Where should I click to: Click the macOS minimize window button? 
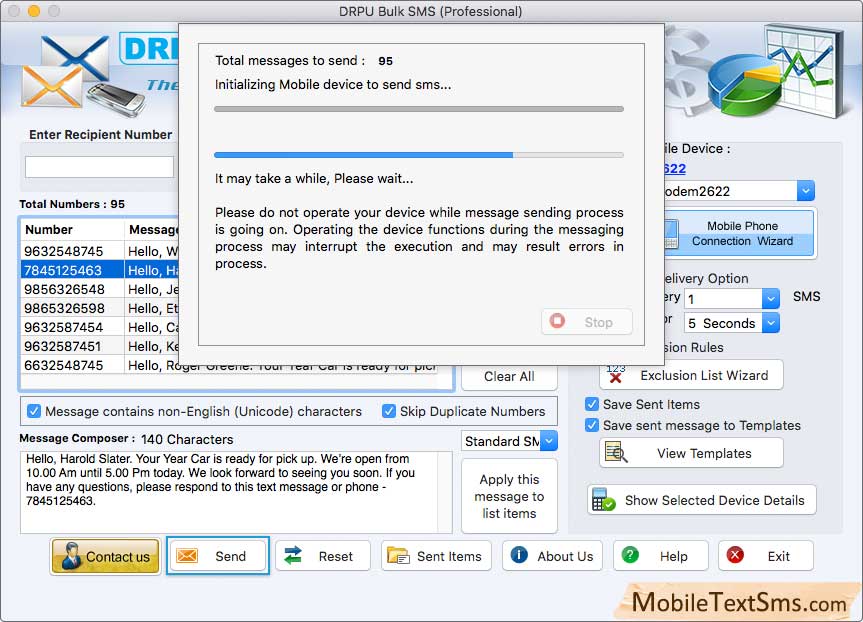click(34, 10)
